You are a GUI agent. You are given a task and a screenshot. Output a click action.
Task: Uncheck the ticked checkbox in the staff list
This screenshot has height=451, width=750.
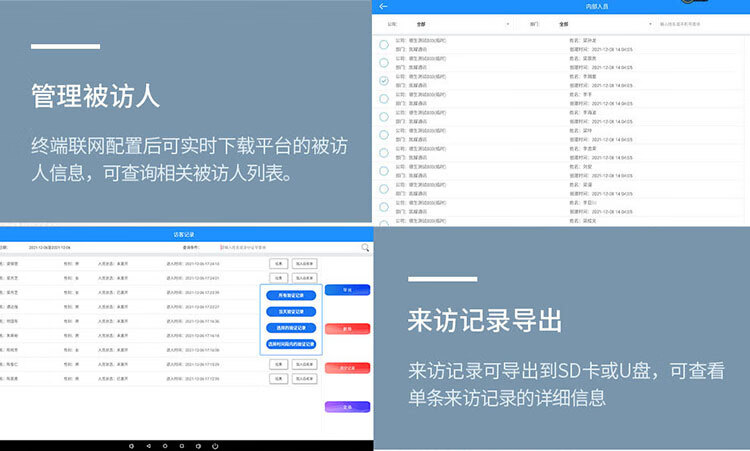384,80
